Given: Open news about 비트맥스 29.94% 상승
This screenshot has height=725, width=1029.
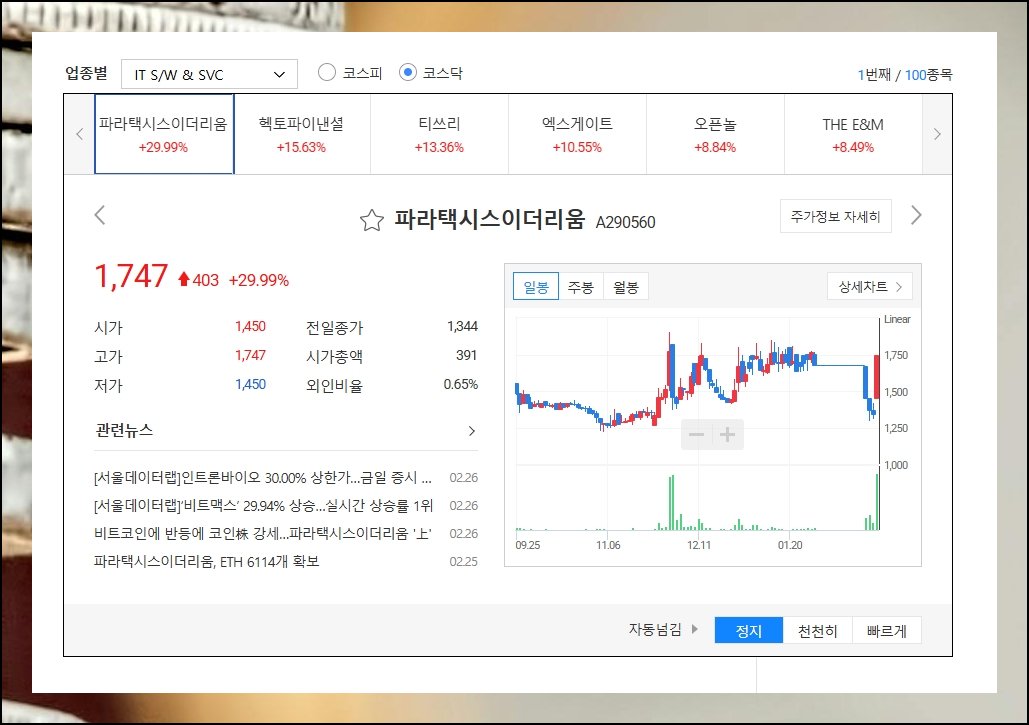Looking at the screenshot, I should point(263,505).
